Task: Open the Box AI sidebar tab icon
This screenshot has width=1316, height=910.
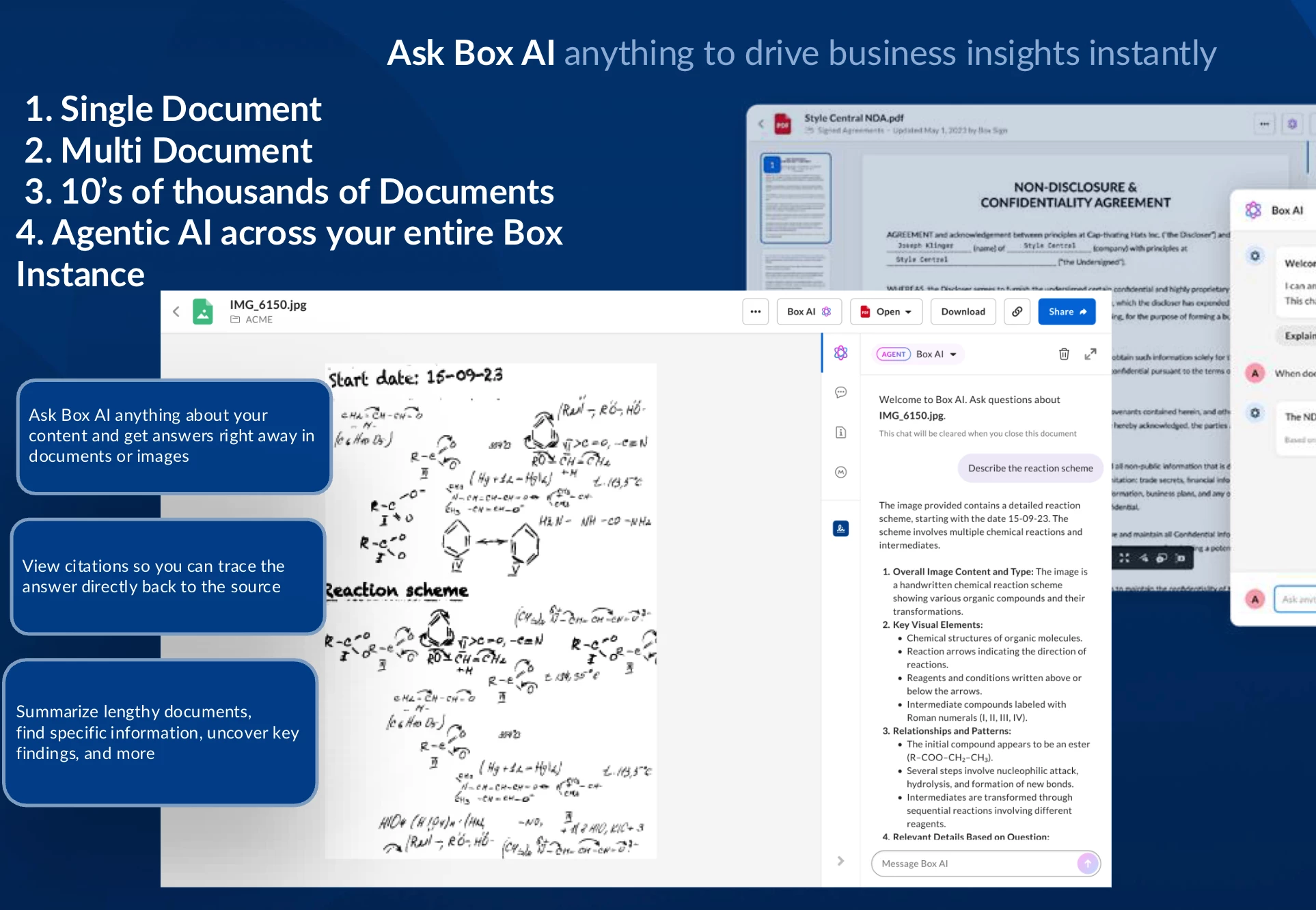Action: coord(840,353)
